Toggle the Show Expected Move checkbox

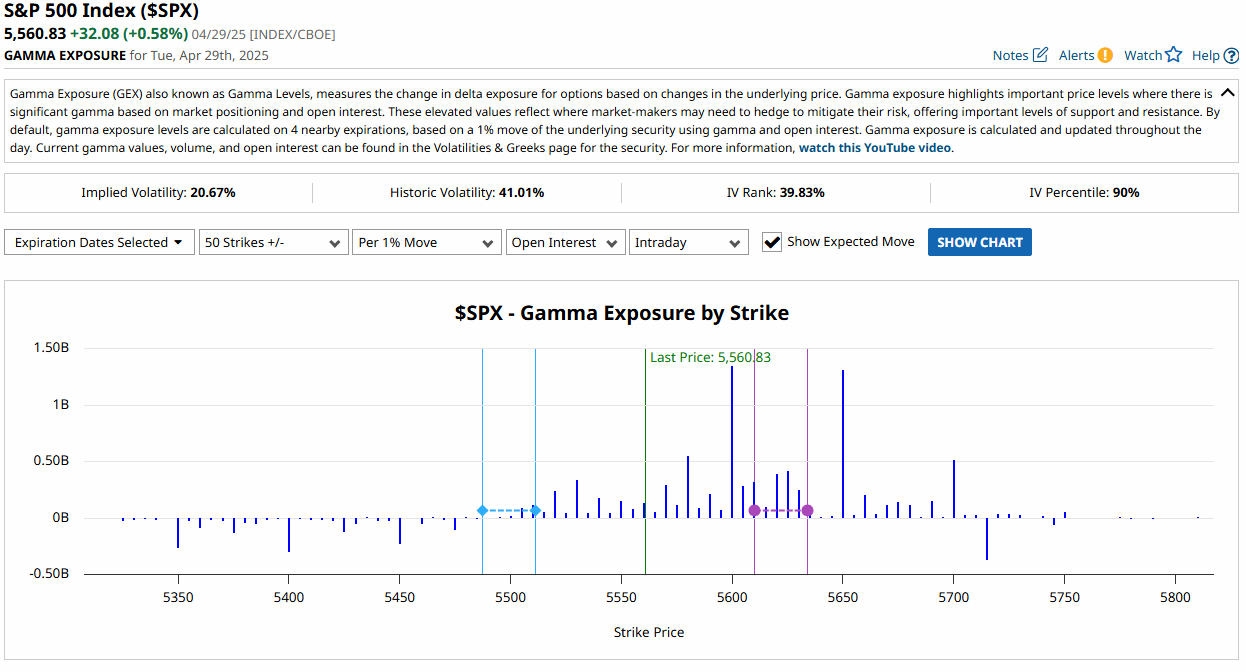[772, 242]
